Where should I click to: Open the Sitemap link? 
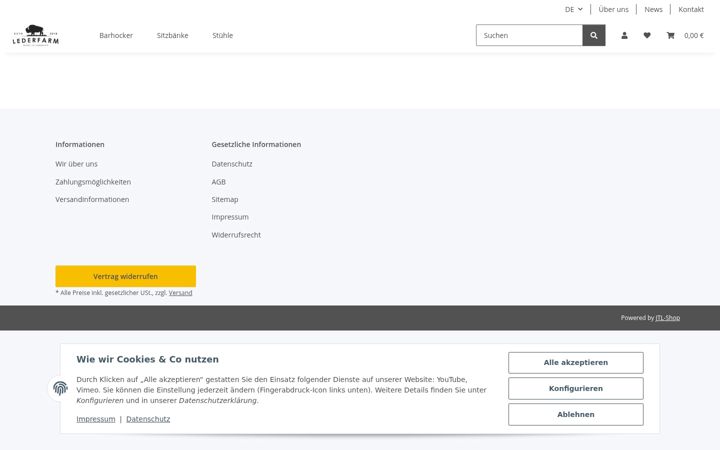click(225, 199)
